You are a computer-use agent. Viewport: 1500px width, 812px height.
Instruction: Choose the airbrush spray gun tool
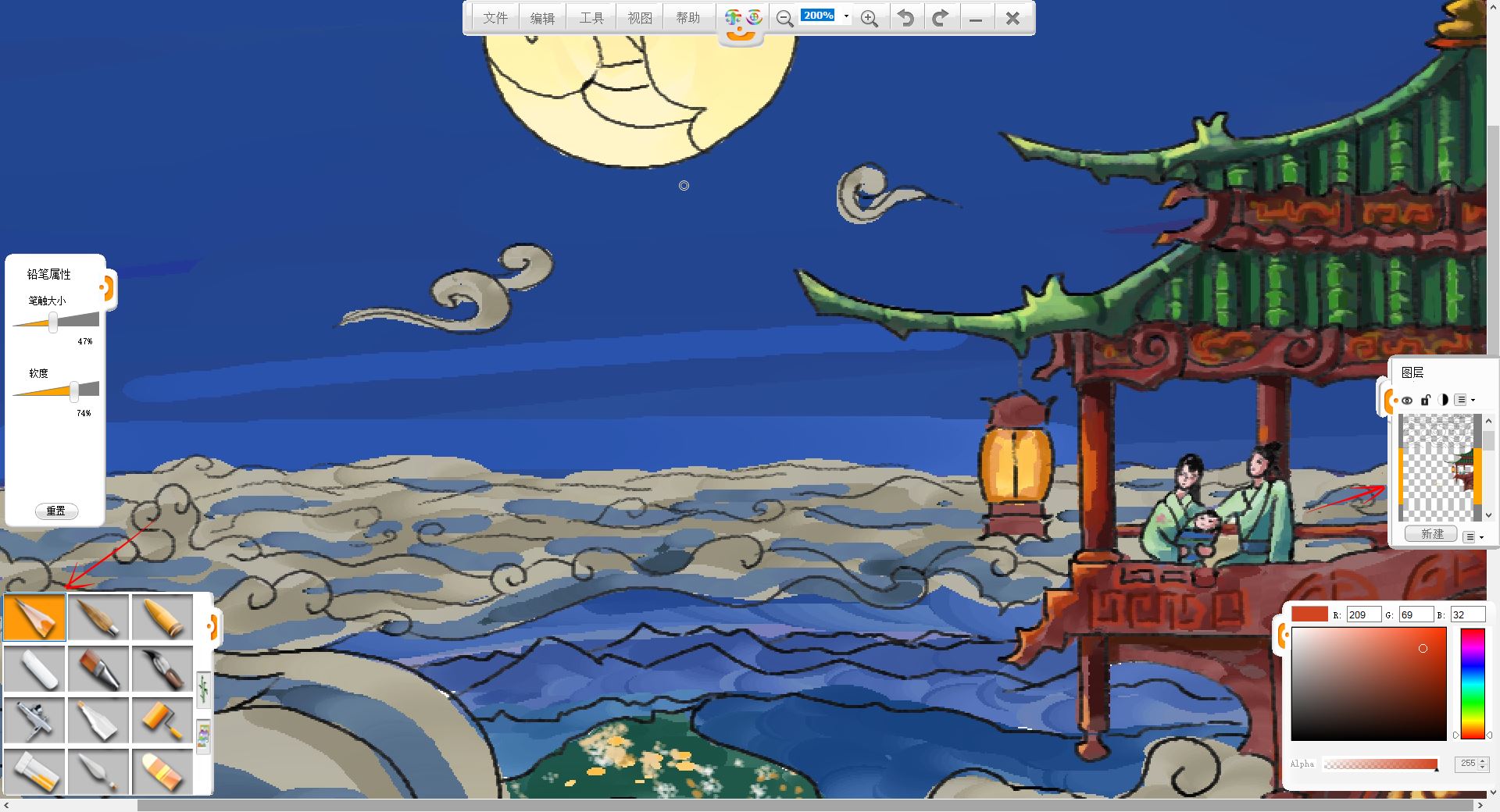point(34,720)
